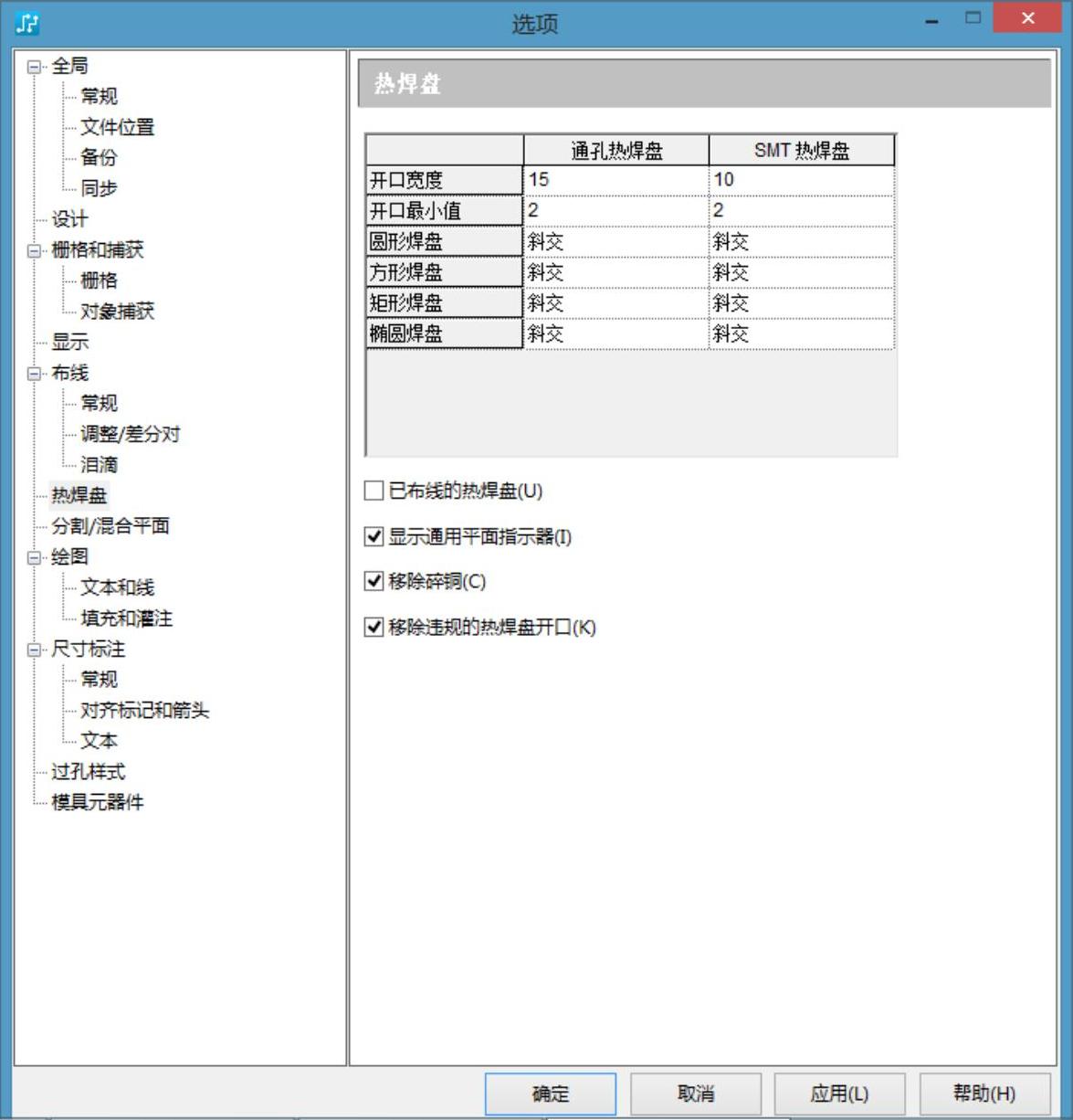The width and height of the screenshot is (1073, 1120).
Task: Edit 开口宽度 value 15 for 通孔热焊盘
Action: (616, 180)
